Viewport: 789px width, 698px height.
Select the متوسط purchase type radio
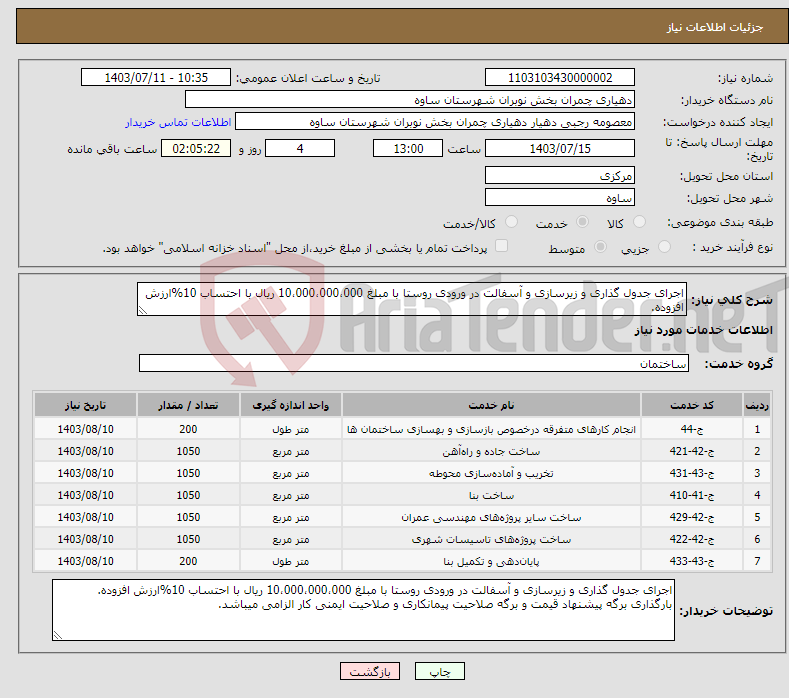pyautogui.click(x=600, y=247)
